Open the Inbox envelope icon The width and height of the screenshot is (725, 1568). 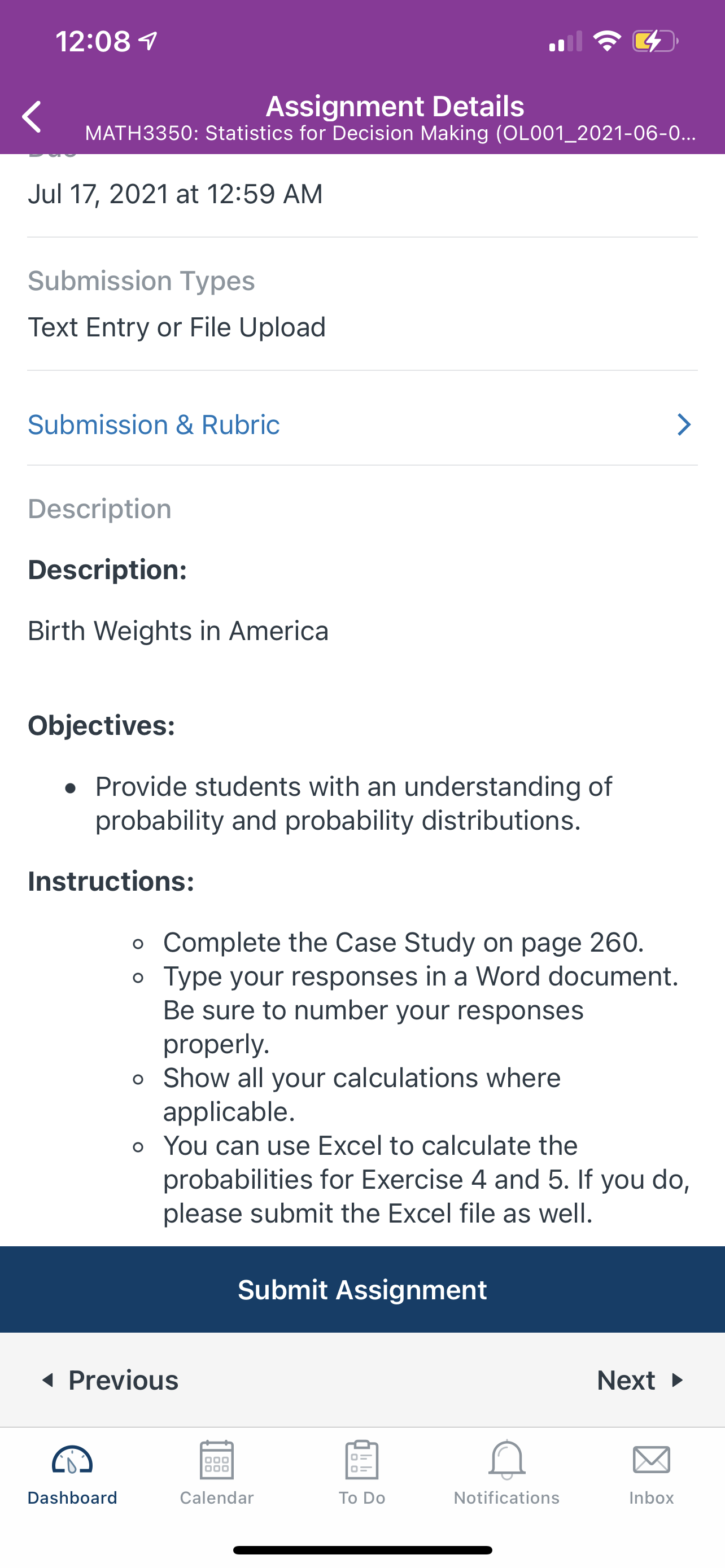pos(652,1460)
